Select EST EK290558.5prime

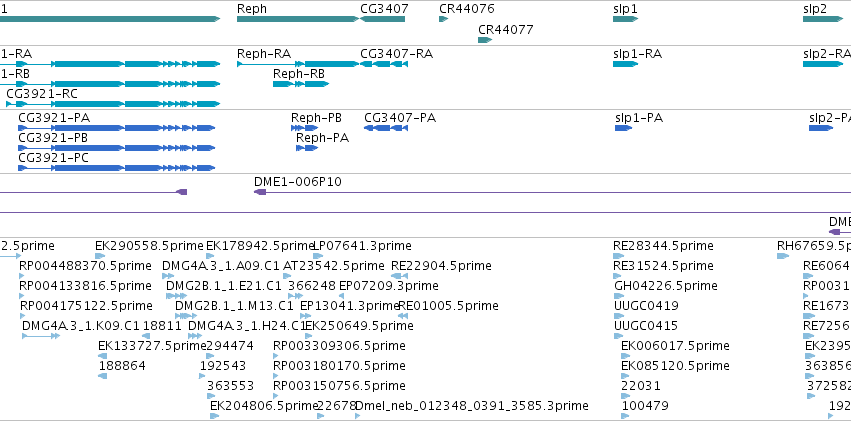[x=149, y=246]
